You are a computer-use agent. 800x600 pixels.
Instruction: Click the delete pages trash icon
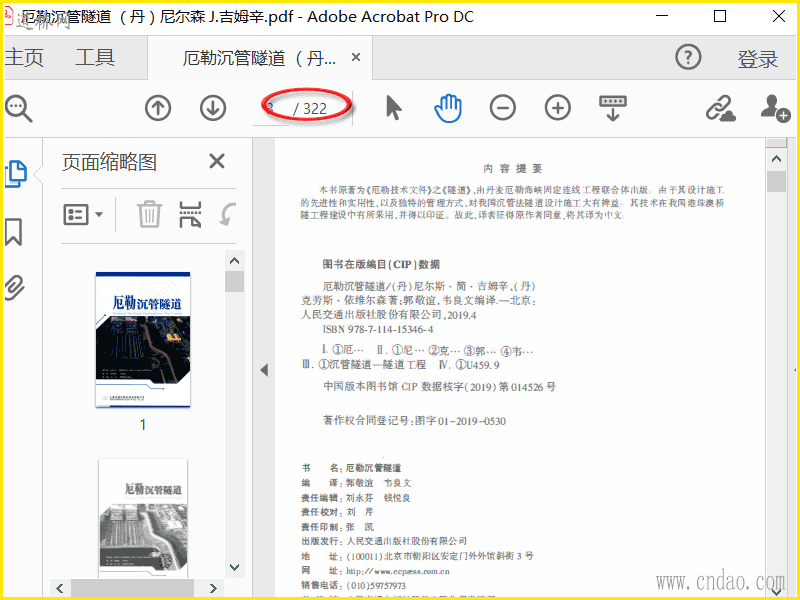[149, 214]
